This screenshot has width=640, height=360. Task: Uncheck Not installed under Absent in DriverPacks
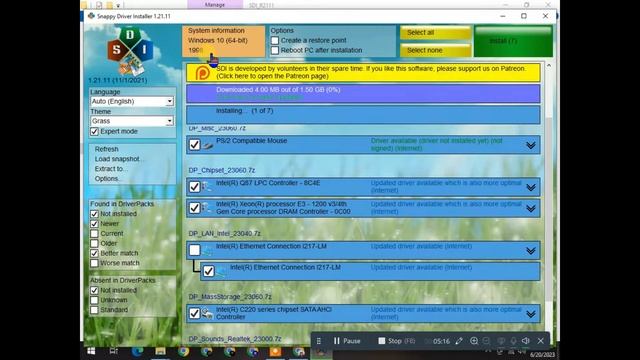pyautogui.click(x=94, y=290)
